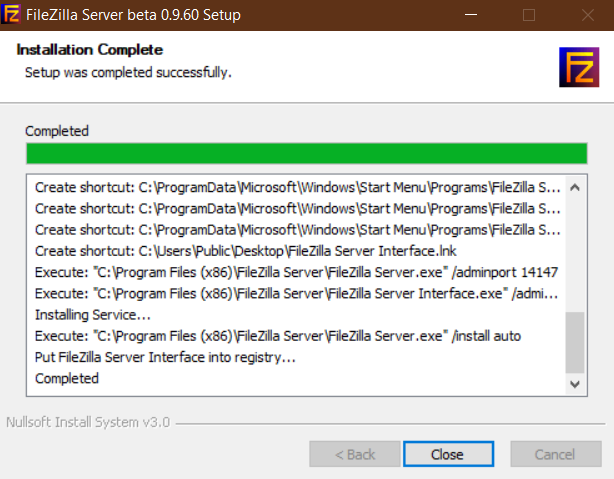Select the '/adminport 14147' execute log line
The image size is (614, 479).
[298, 272]
